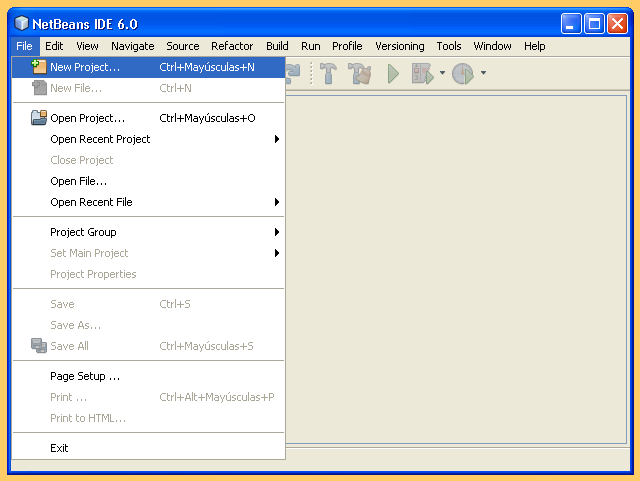The image size is (640, 481).
Task: Click the Build Main Project hammer icon
Action: click(x=328, y=73)
